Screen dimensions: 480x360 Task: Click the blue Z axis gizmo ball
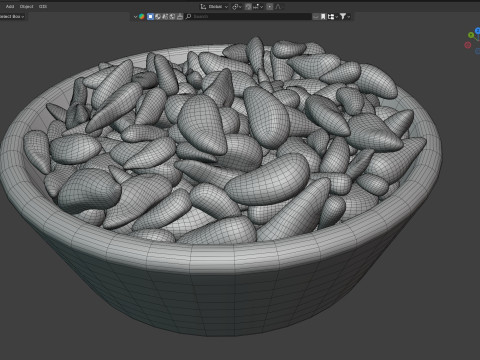coord(478,30)
